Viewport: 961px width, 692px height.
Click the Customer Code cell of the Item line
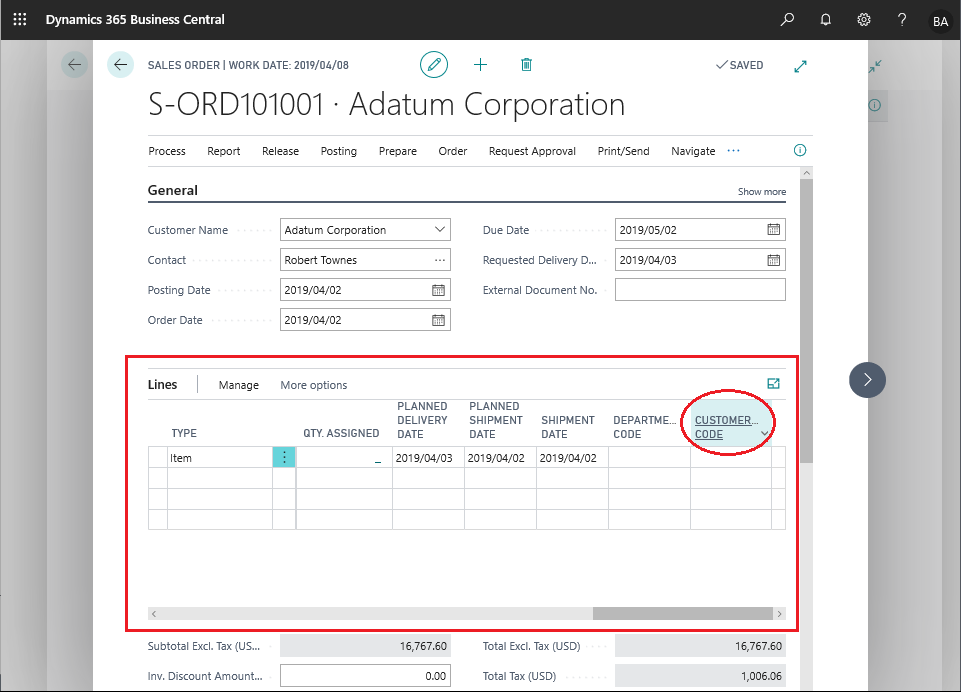[x=731, y=458]
